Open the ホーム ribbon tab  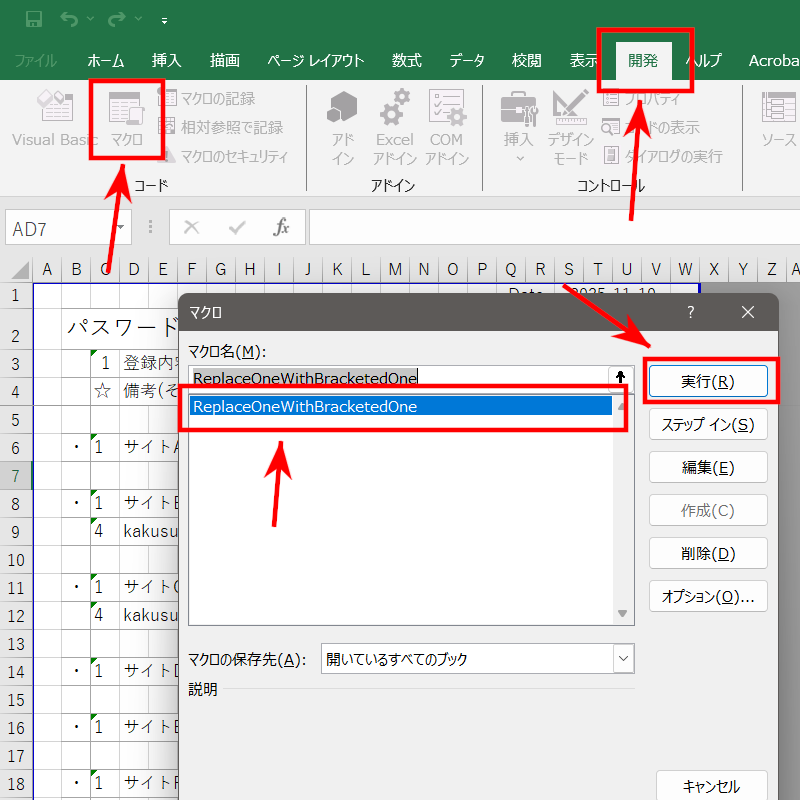pyautogui.click(x=106, y=60)
